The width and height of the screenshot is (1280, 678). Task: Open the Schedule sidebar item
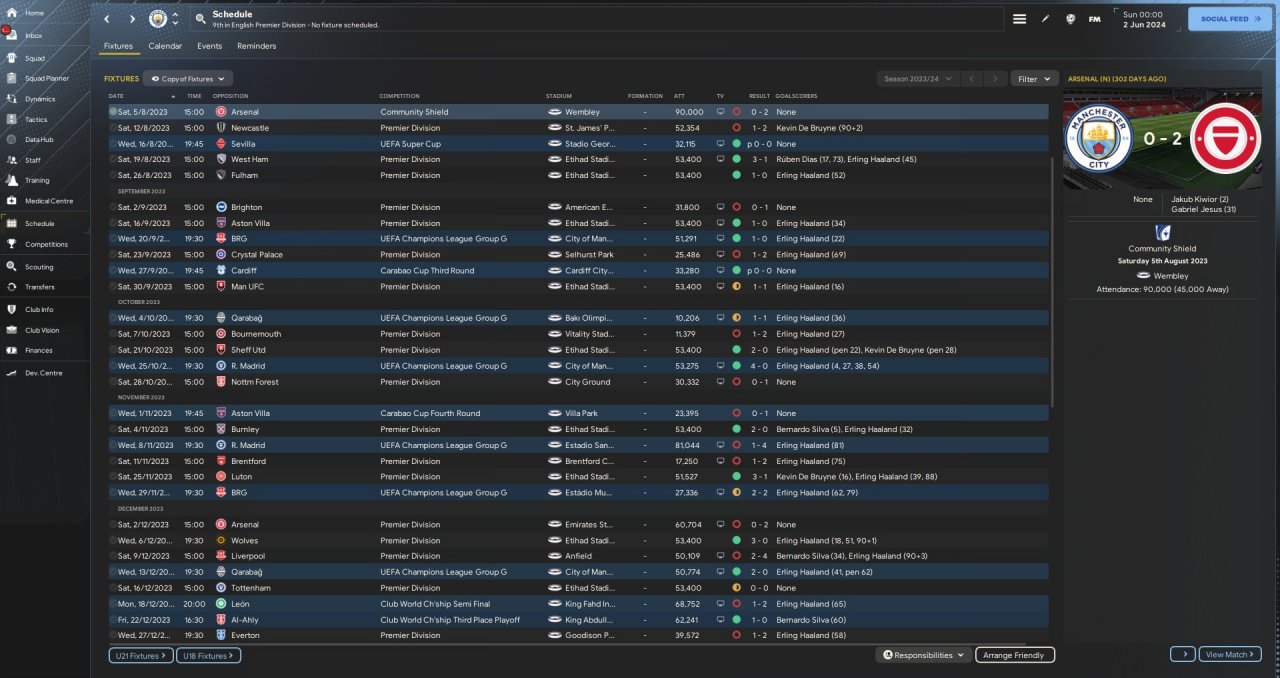40,224
